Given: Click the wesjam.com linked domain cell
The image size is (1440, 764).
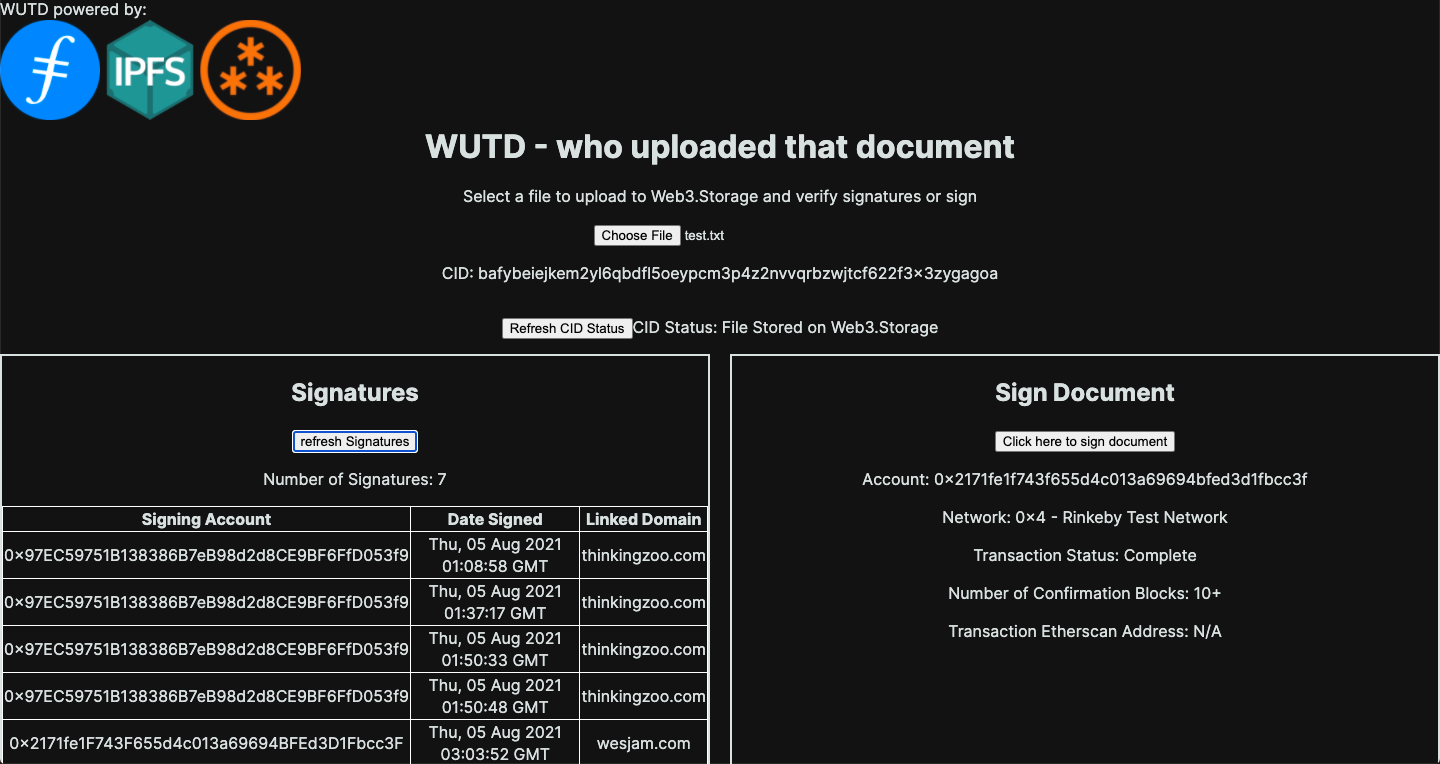Looking at the screenshot, I should tap(644, 743).
